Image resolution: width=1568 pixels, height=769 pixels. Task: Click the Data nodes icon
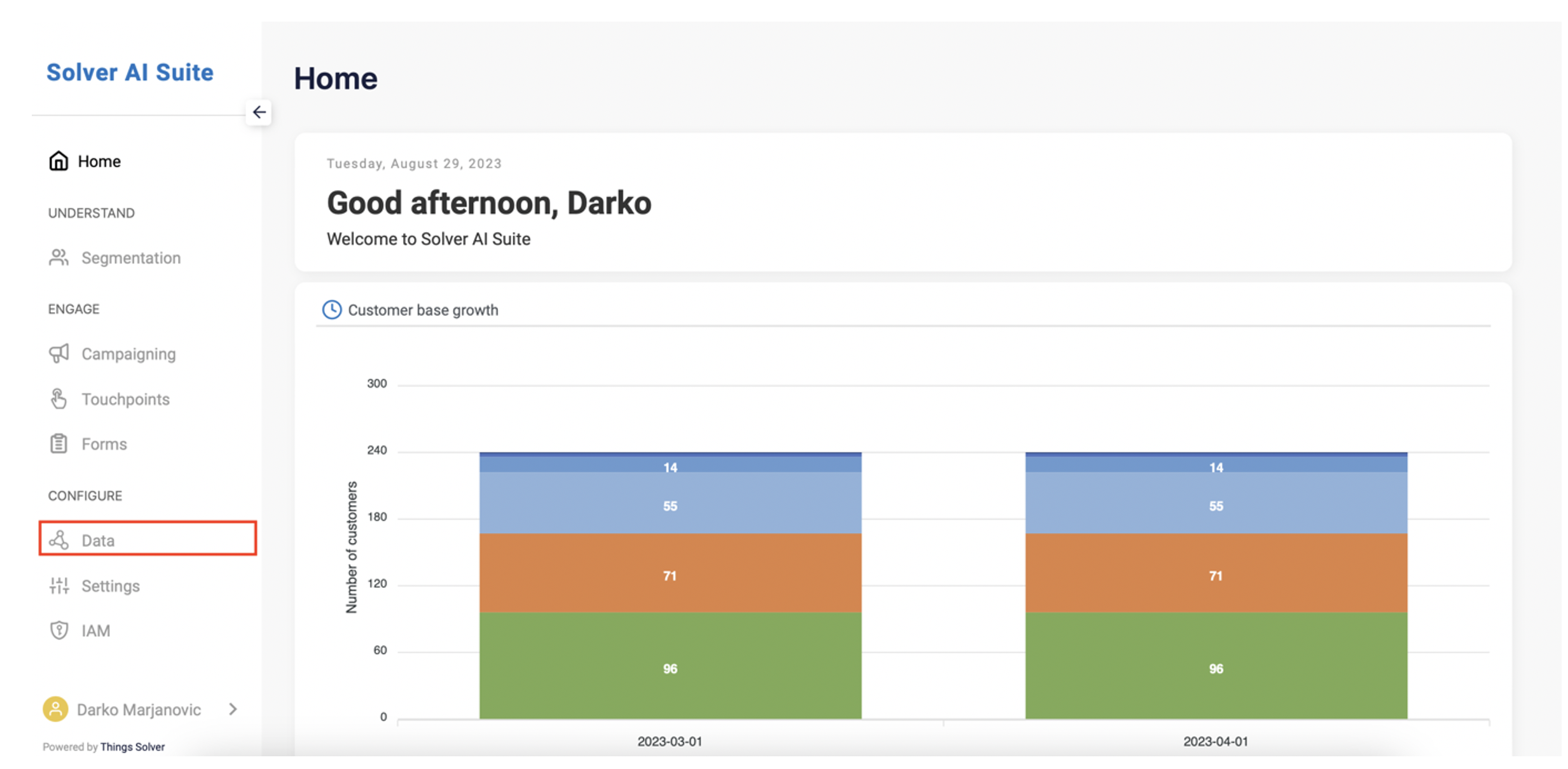(58, 540)
